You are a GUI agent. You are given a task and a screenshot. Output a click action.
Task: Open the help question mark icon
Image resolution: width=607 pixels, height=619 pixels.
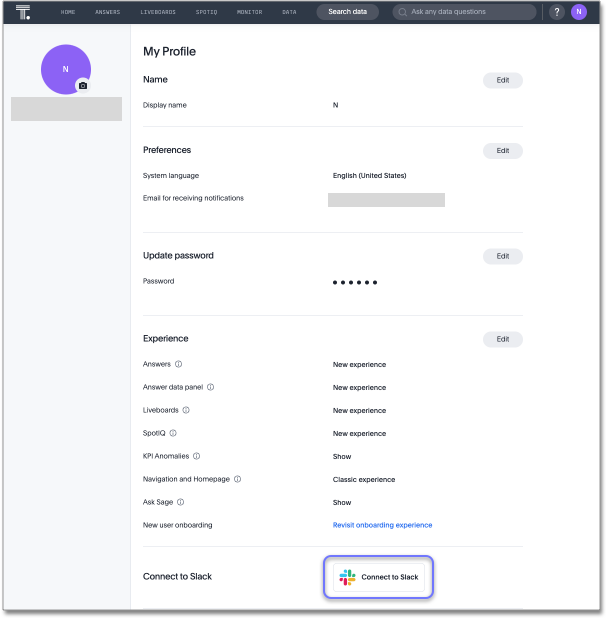pyautogui.click(x=557, y=12)
